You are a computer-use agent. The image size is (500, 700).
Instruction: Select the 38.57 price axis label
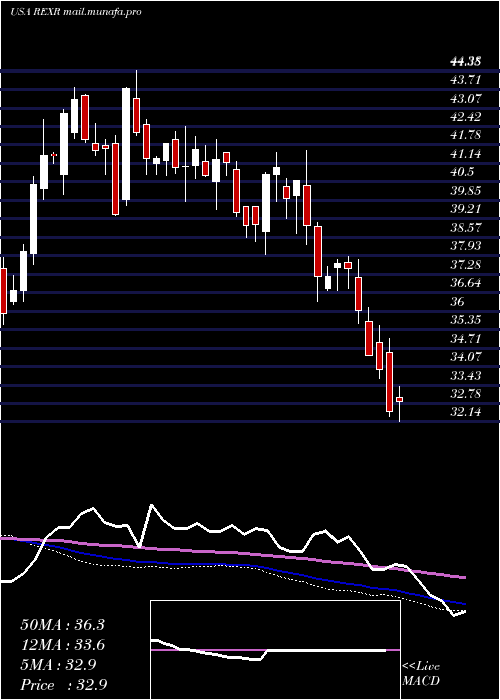465,228
